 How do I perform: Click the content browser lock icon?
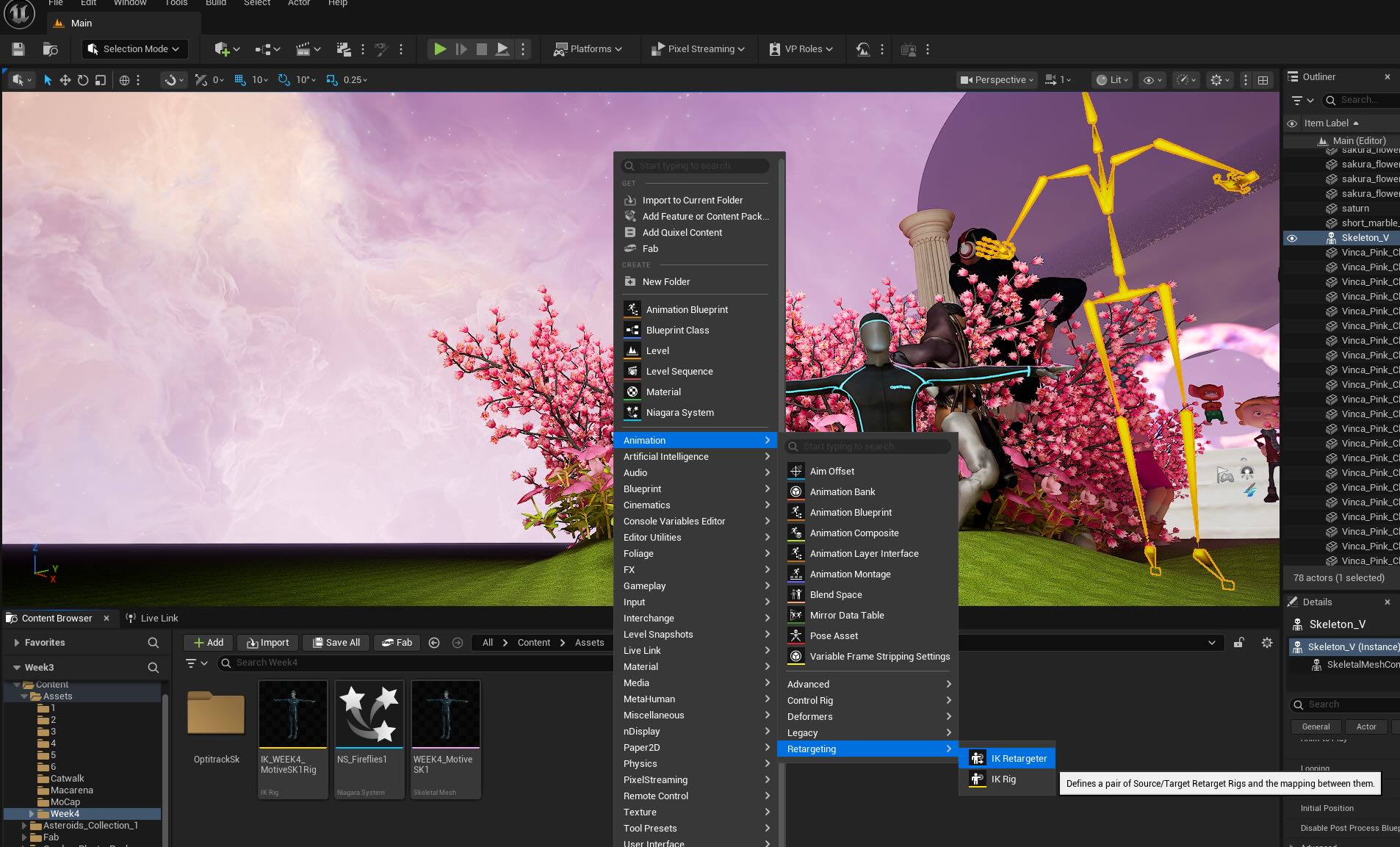[1238, 643]
